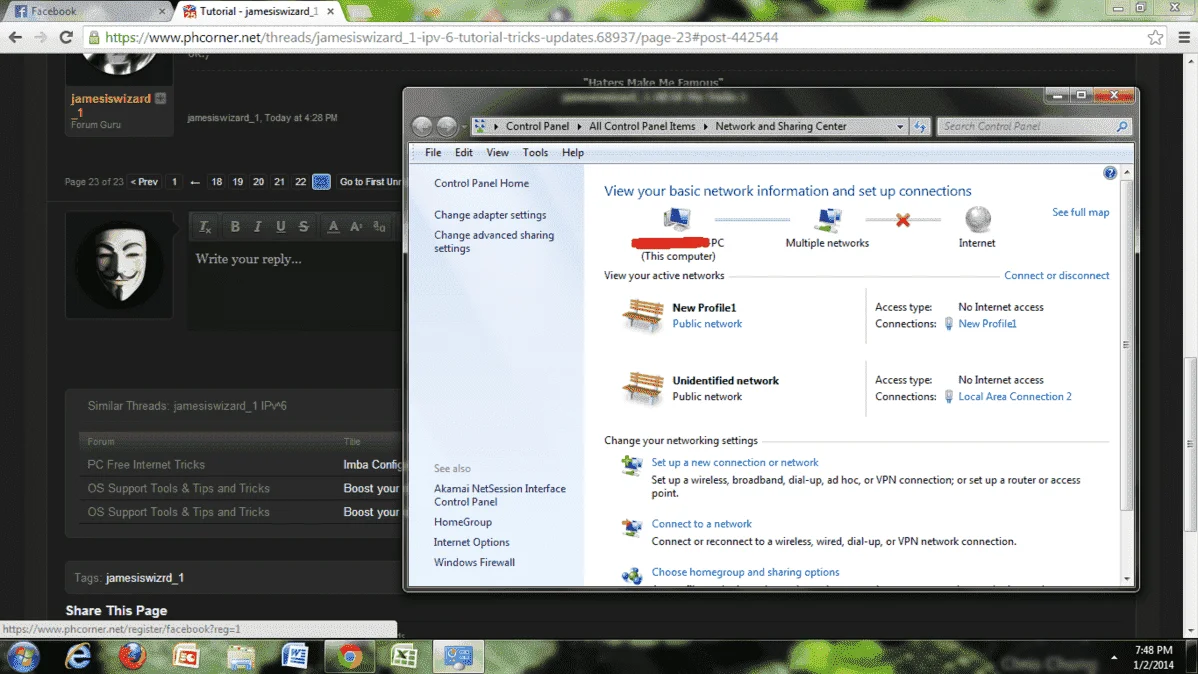
Task: Open font size option in editor
Action: click(x=356, y=226)
